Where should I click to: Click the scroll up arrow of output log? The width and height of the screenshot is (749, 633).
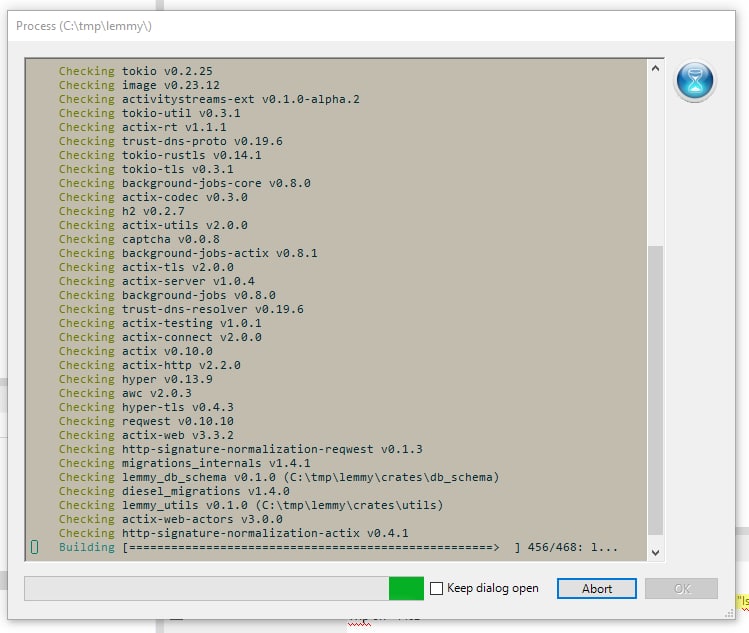coord(655,68)
